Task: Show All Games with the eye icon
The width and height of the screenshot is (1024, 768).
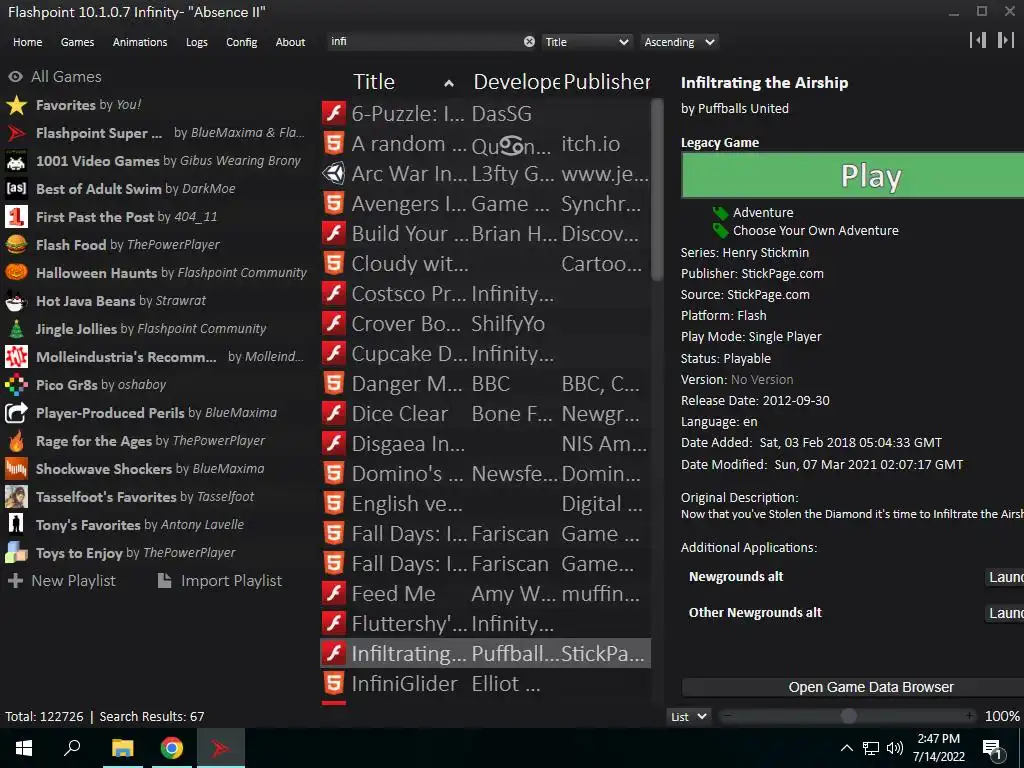Action: point(15,77)
